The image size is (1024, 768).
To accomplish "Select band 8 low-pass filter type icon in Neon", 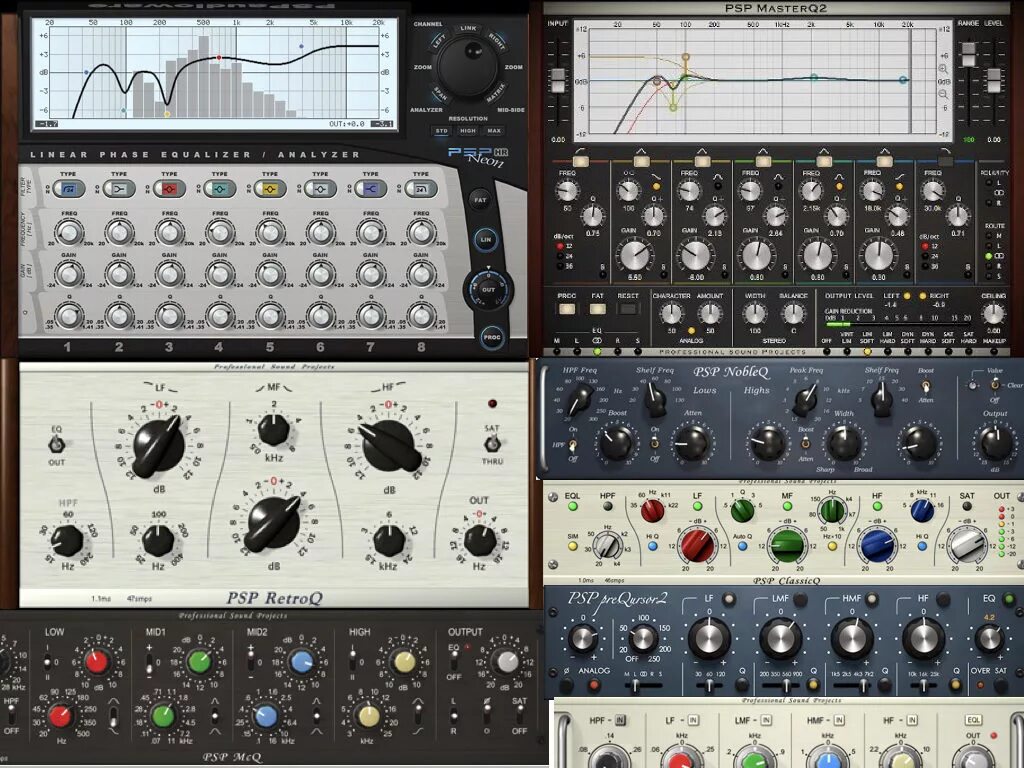I will point(421,189).
